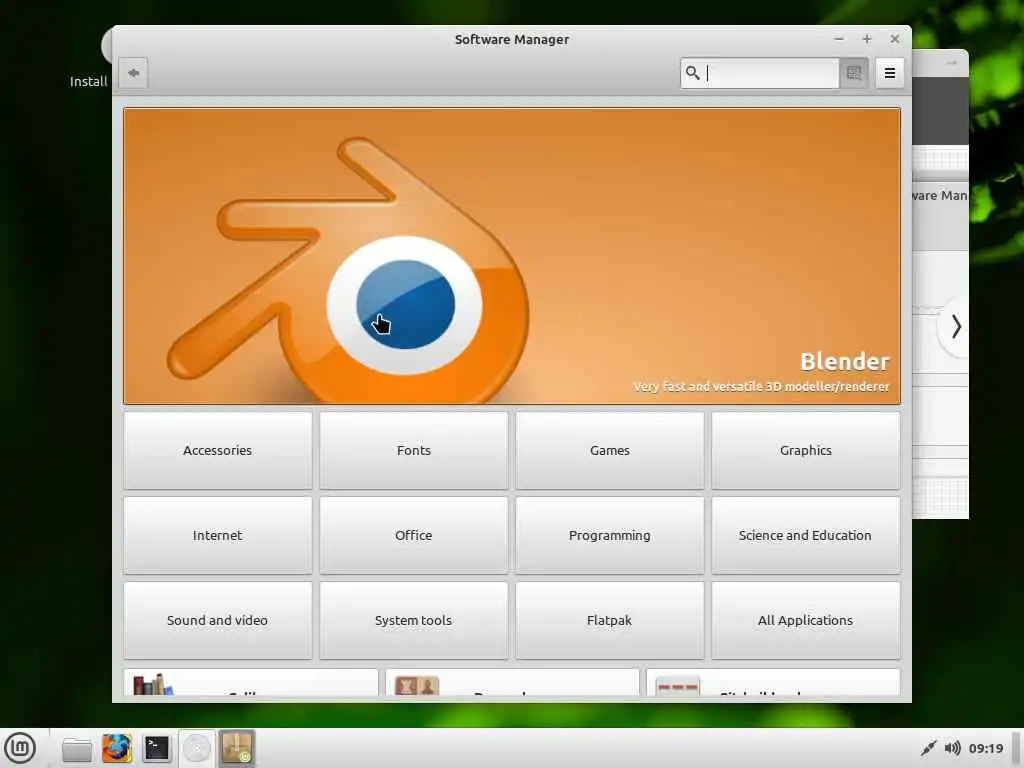Open the Office category
The height and width of the screenshot is (768, 1024).
tap(413, 535)
